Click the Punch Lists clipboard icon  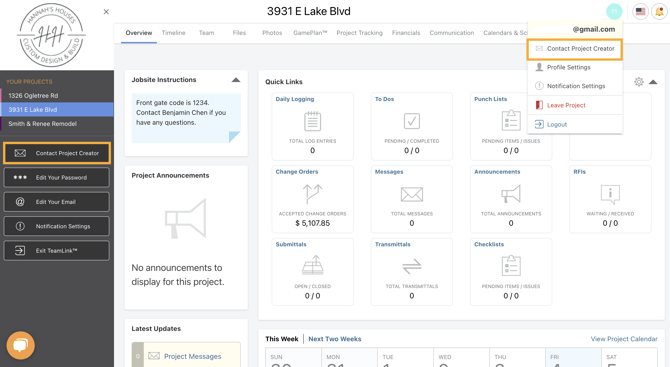pyautogui.click(x=511, y=120)
